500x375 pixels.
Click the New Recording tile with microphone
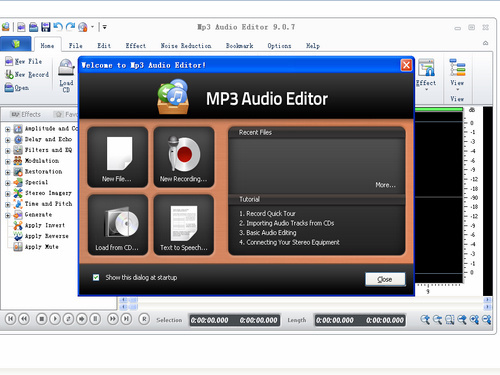tap(184, 157)
